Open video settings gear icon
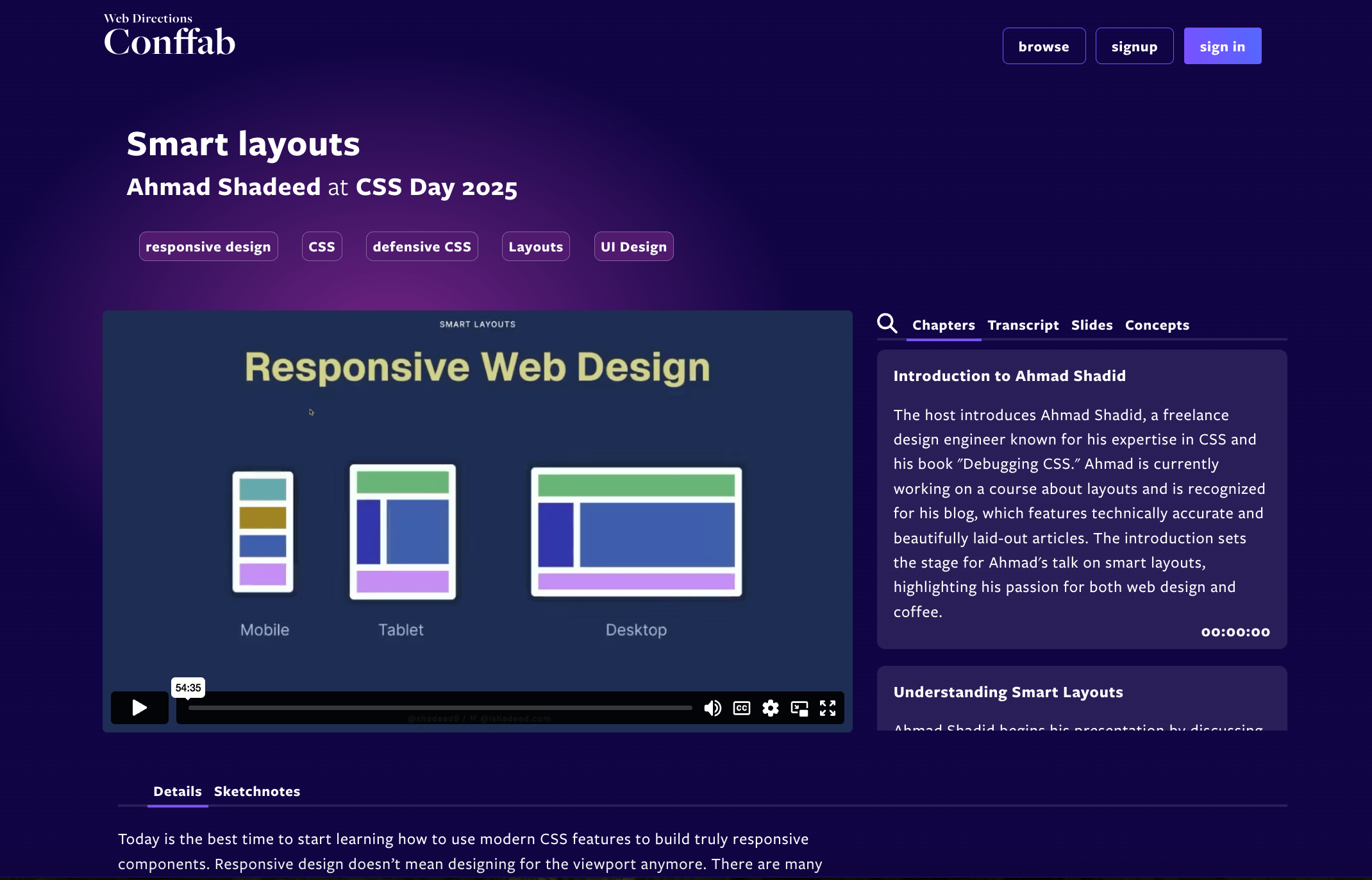 [771, 708]
